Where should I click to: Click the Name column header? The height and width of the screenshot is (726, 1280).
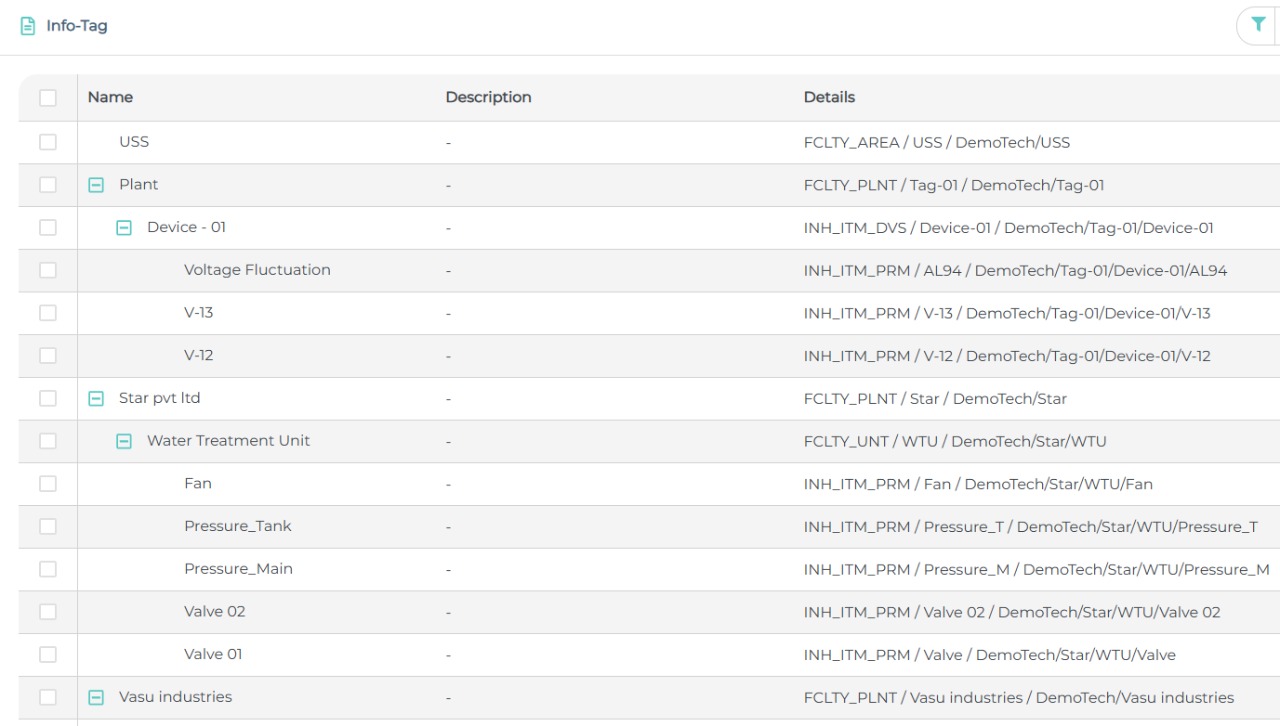[x=110, y=97]
